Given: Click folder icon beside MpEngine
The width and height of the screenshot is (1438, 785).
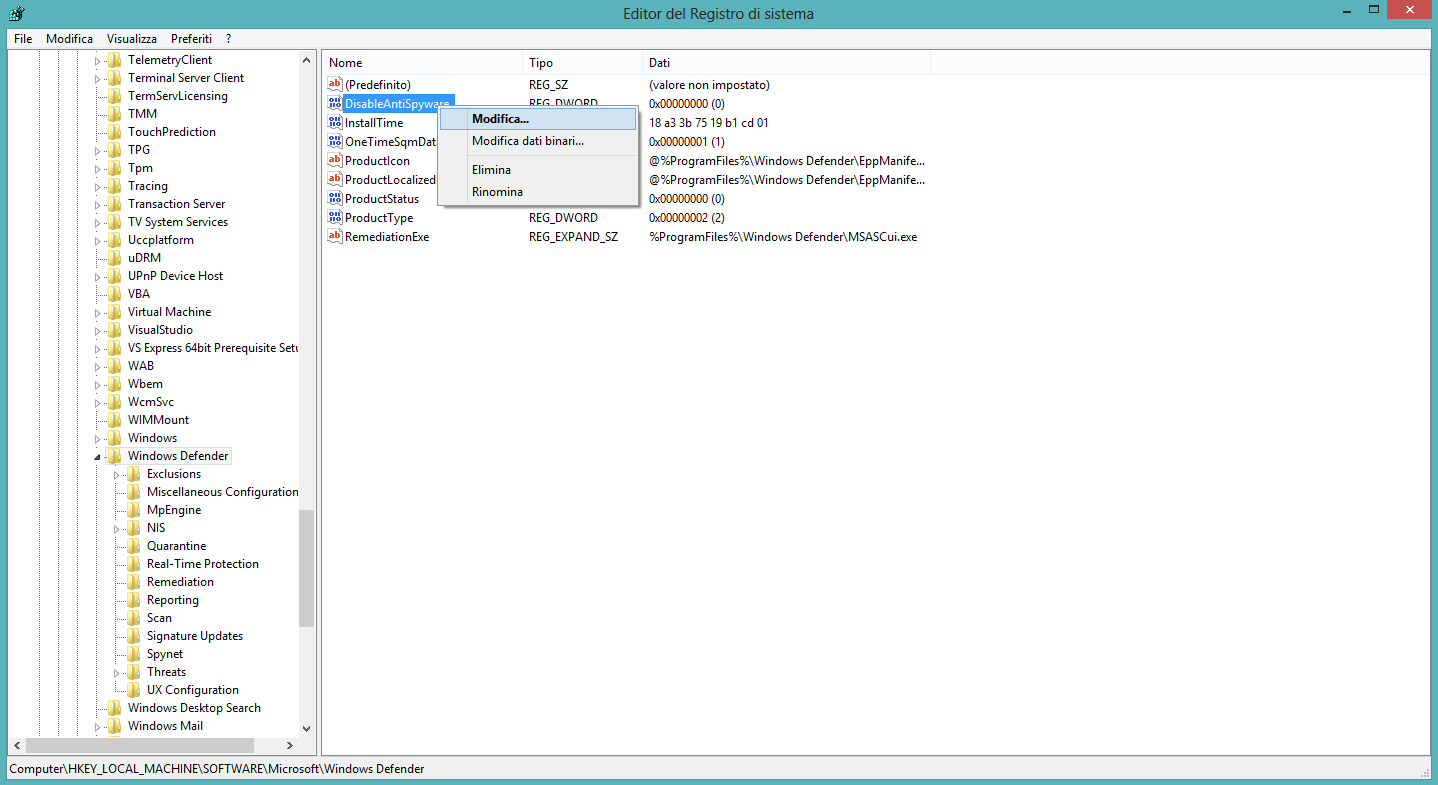Looking at the screenshot, I should point(134,510).
